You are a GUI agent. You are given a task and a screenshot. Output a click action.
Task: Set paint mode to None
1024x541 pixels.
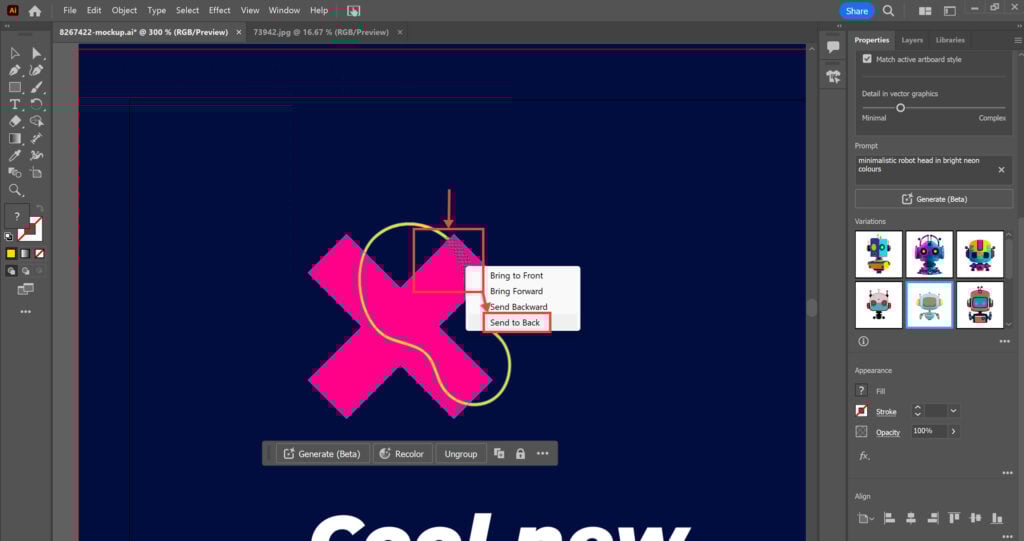[40, 254]
